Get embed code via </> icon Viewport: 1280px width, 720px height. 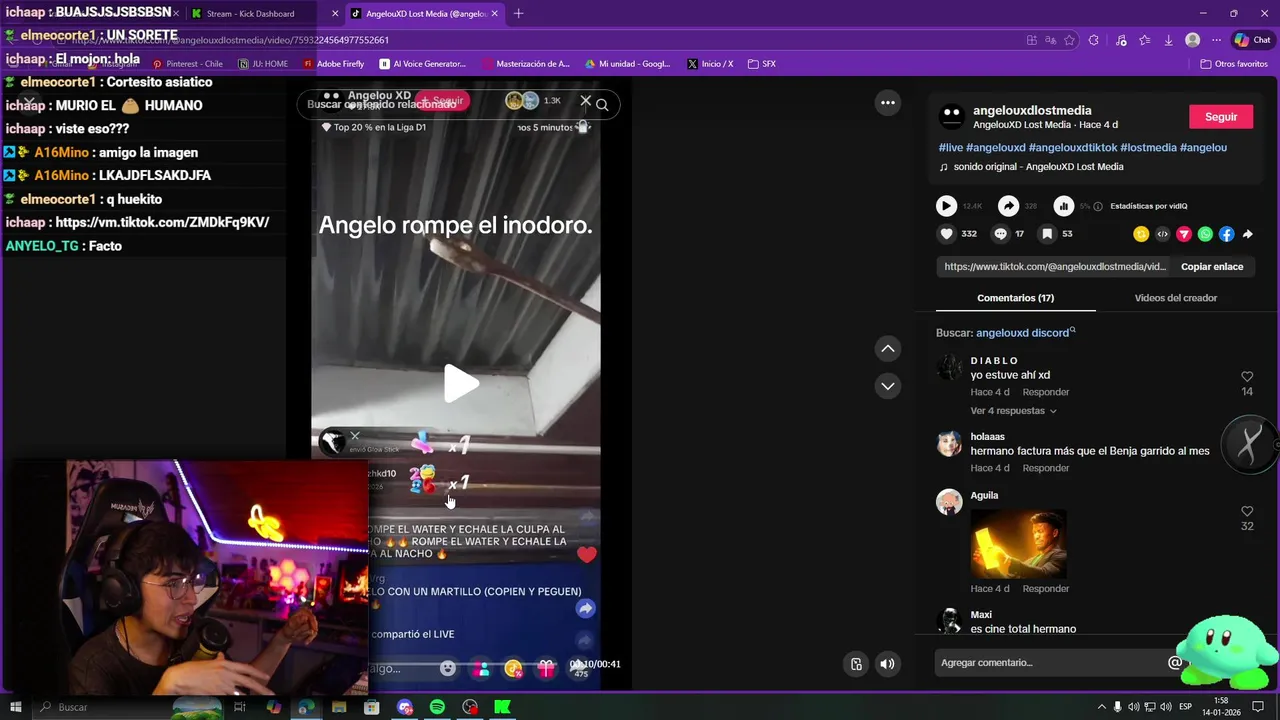click(x=1162, y=234)
